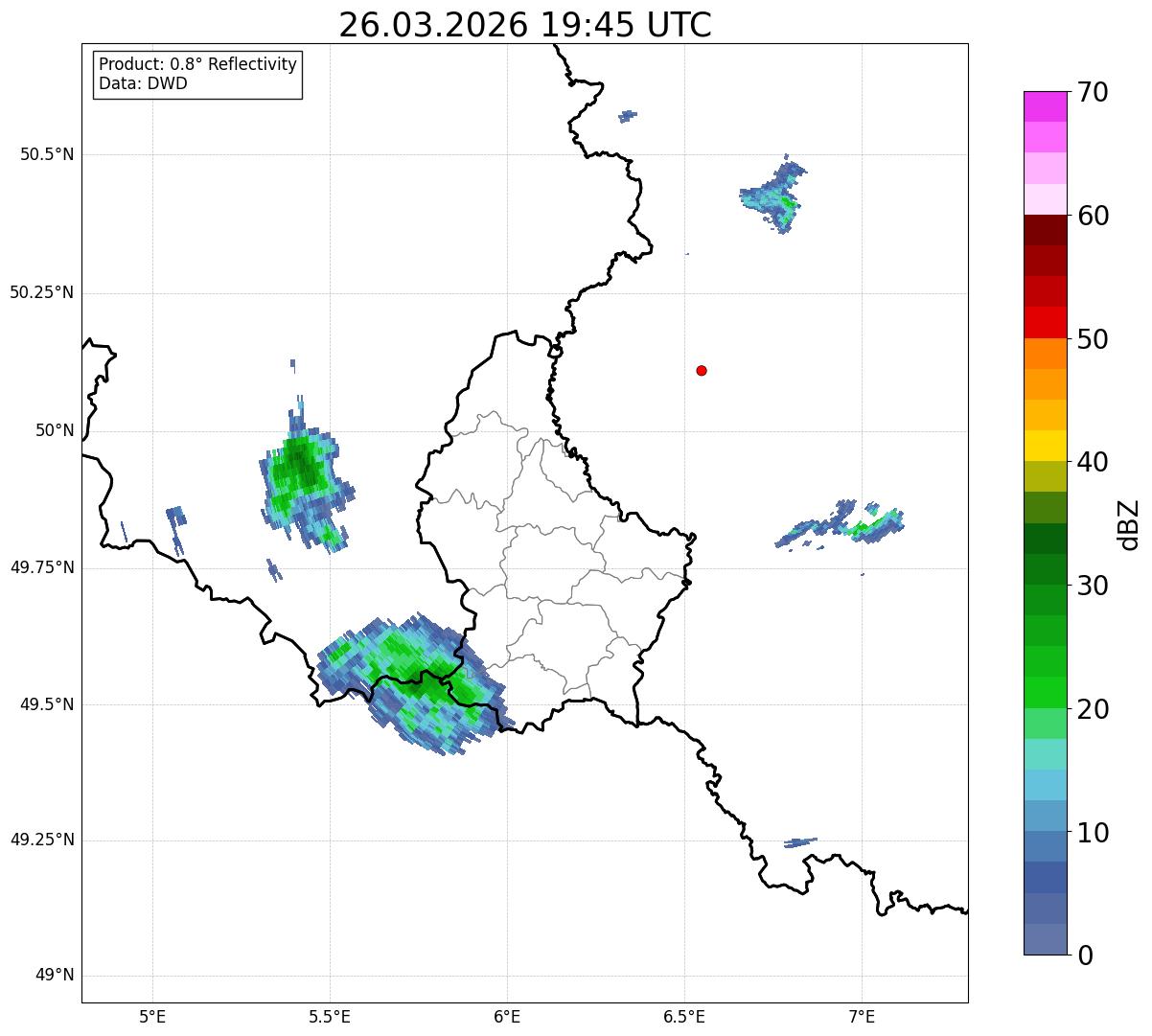Click the title "26.03.2026 19:45 UTC"
The width and height of the screenshot is (1152, 1036).
525,25
